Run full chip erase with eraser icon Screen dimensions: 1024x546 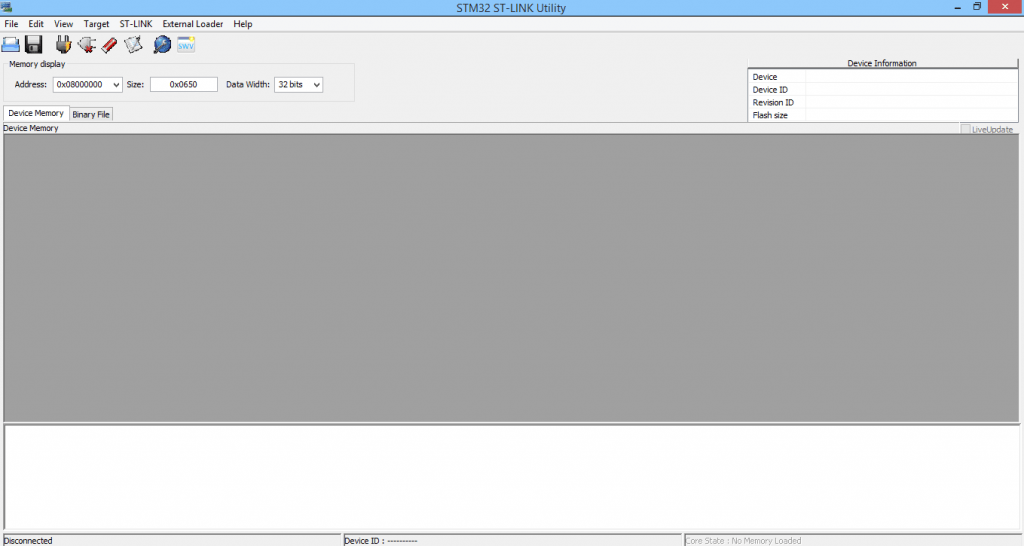(x=109, y=44)
